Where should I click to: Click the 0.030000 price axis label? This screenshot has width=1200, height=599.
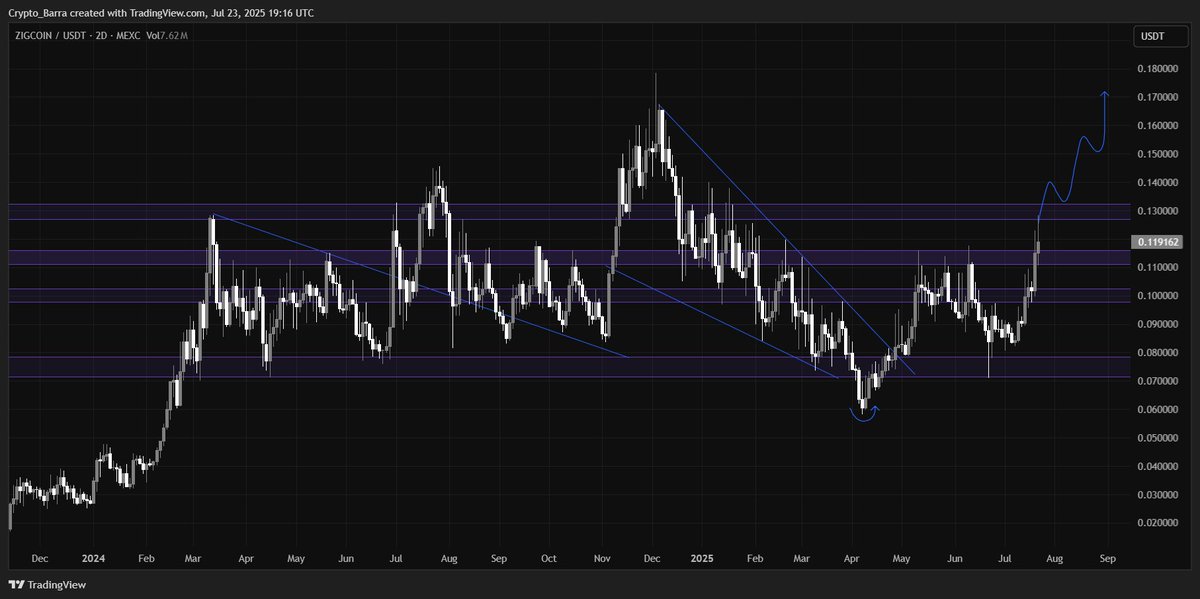click(1158, 495)
